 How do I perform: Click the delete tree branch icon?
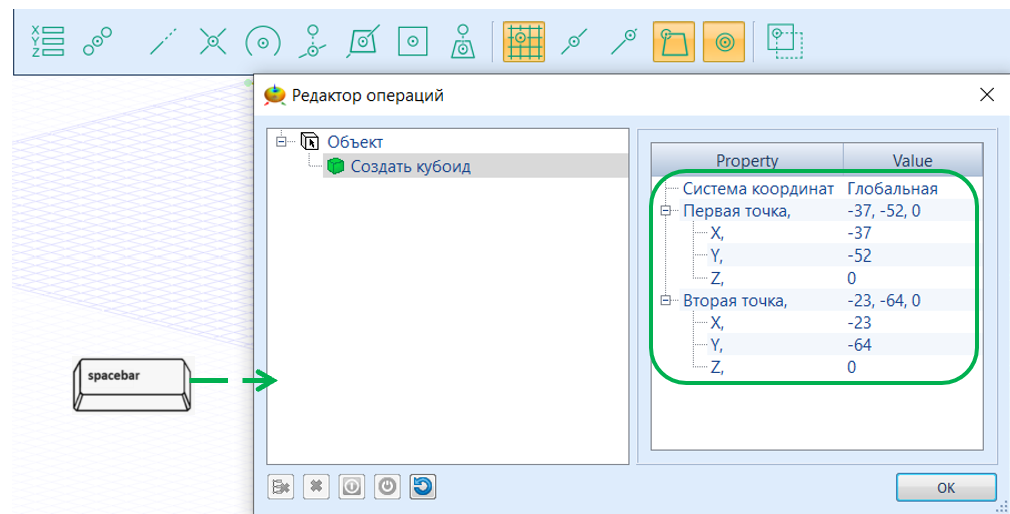(280, 486)
